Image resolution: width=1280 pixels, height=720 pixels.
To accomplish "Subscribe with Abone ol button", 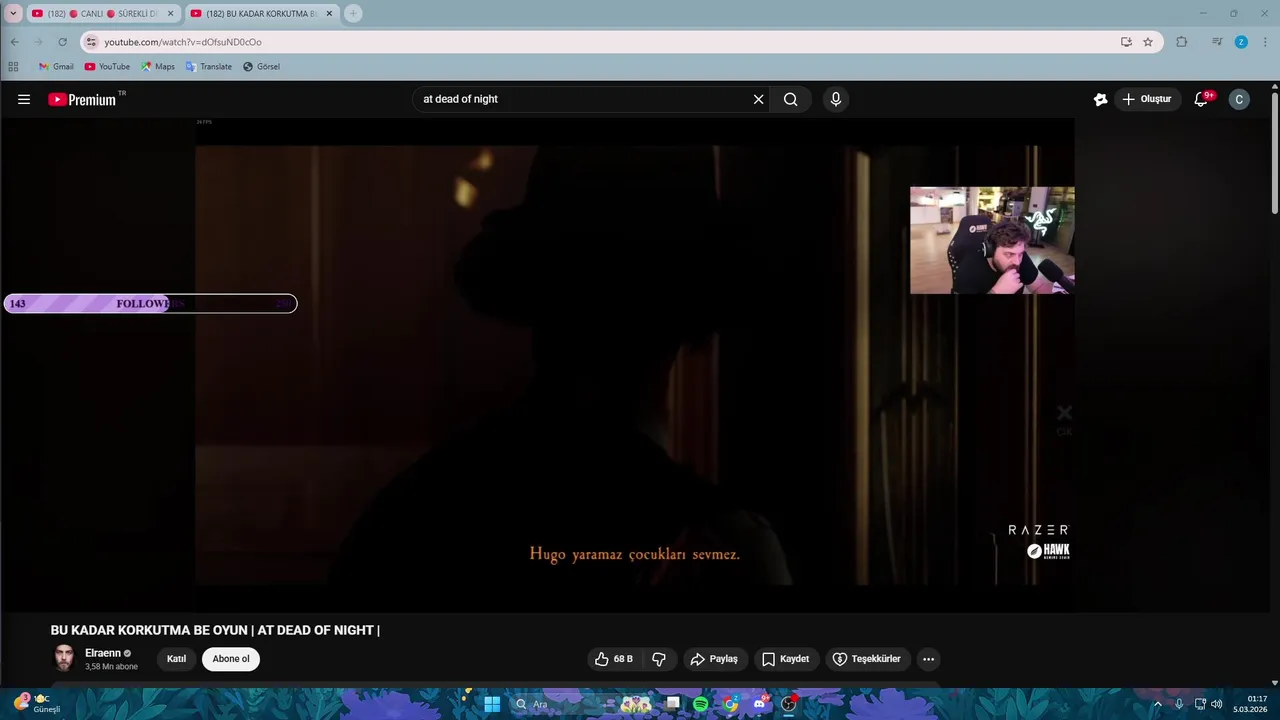I will coord(231,659).
